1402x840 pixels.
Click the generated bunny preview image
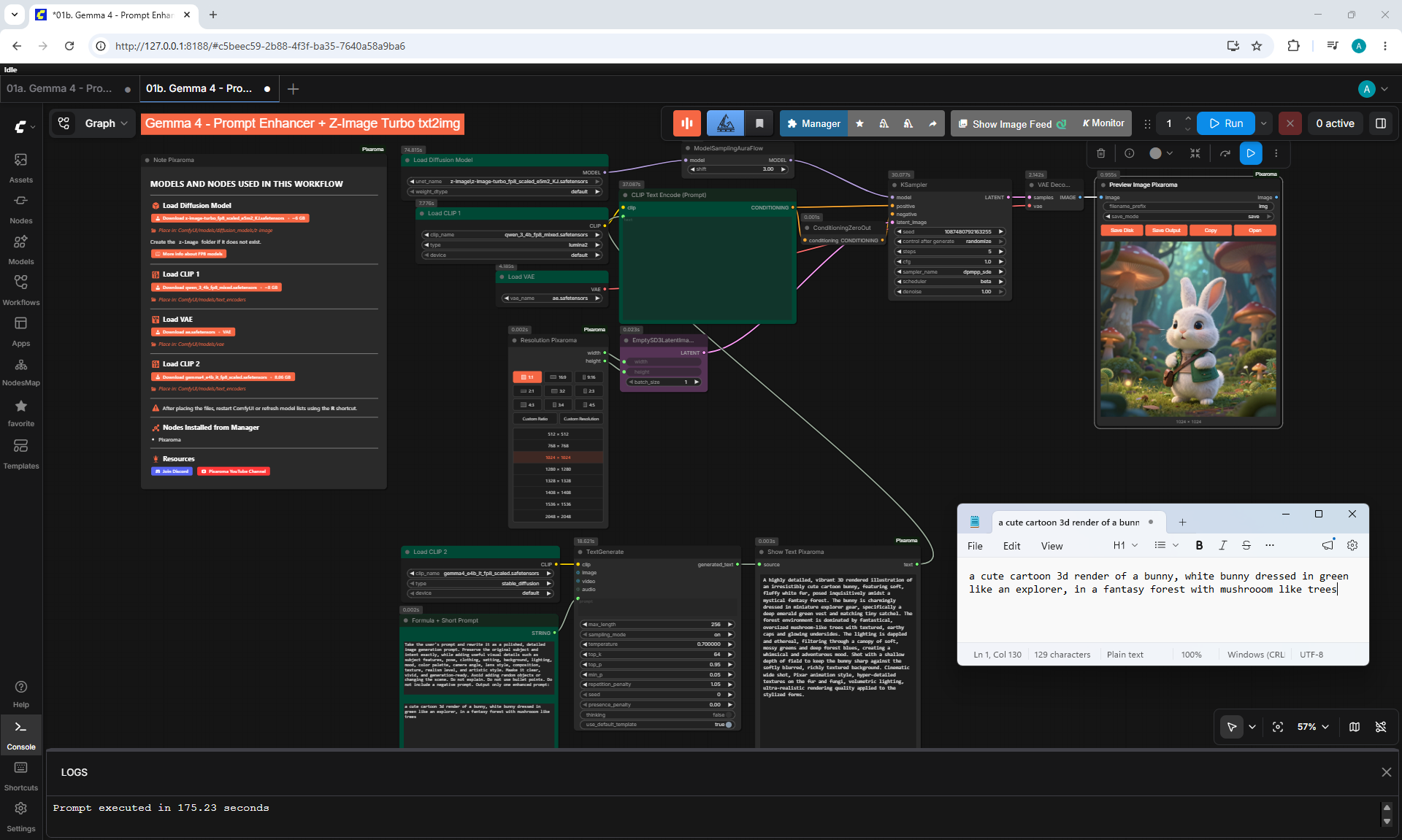pos(1188,329)
